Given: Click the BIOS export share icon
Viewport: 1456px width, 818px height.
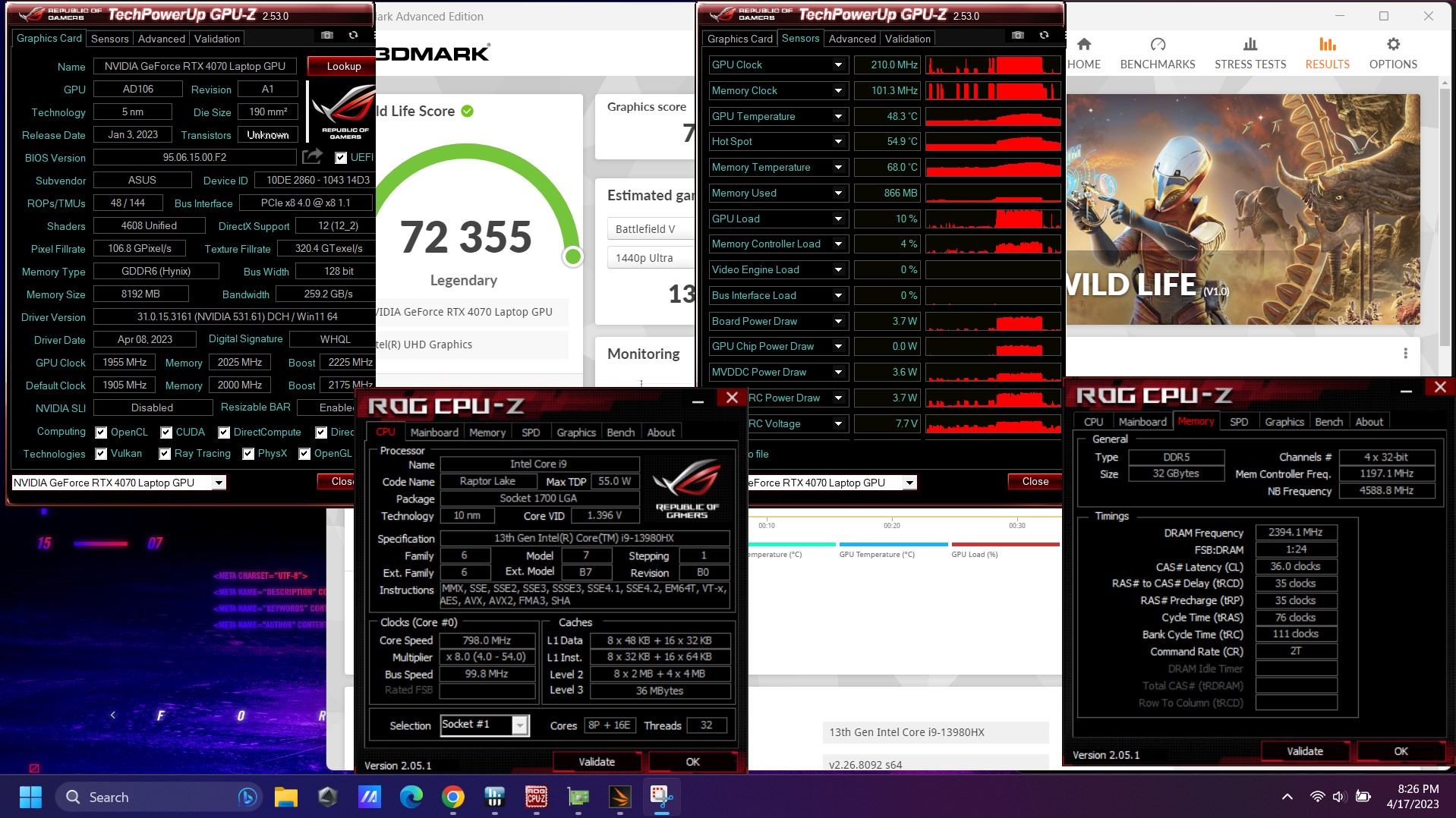Looking at the screenshot, I should pyautogui.click(x=312, y=157).
